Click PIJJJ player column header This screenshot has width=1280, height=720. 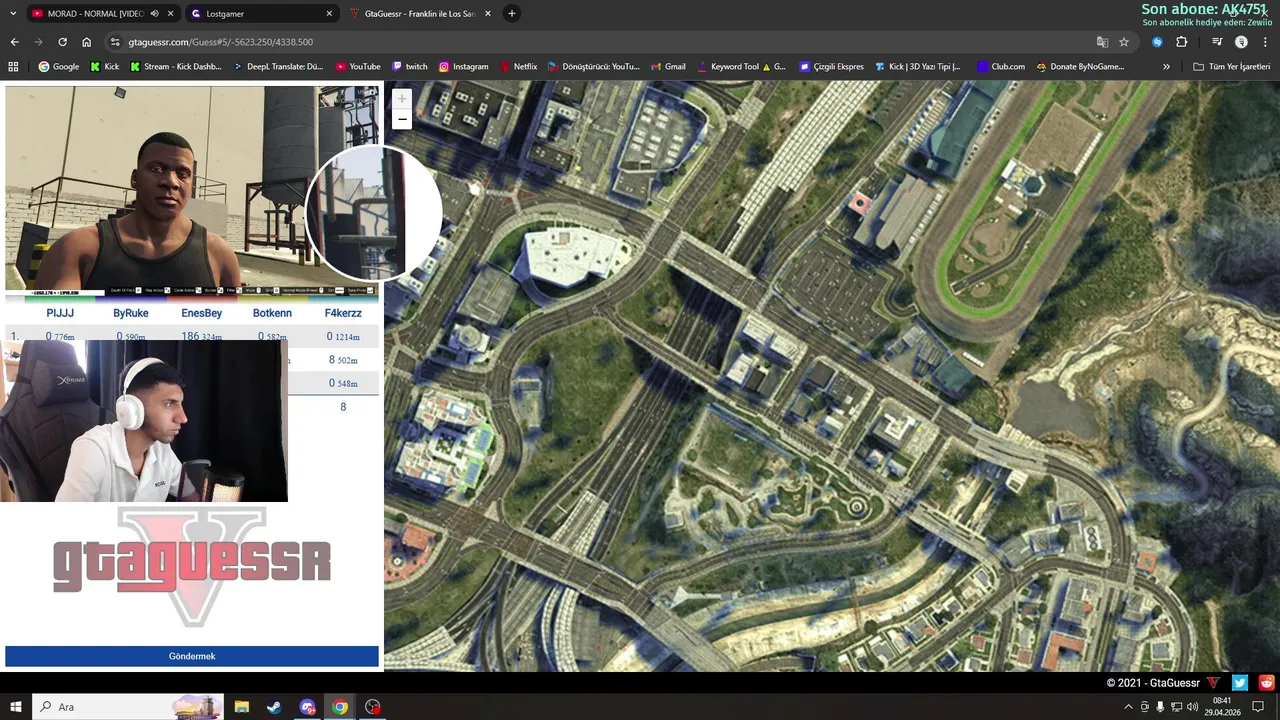pos(60,313)
